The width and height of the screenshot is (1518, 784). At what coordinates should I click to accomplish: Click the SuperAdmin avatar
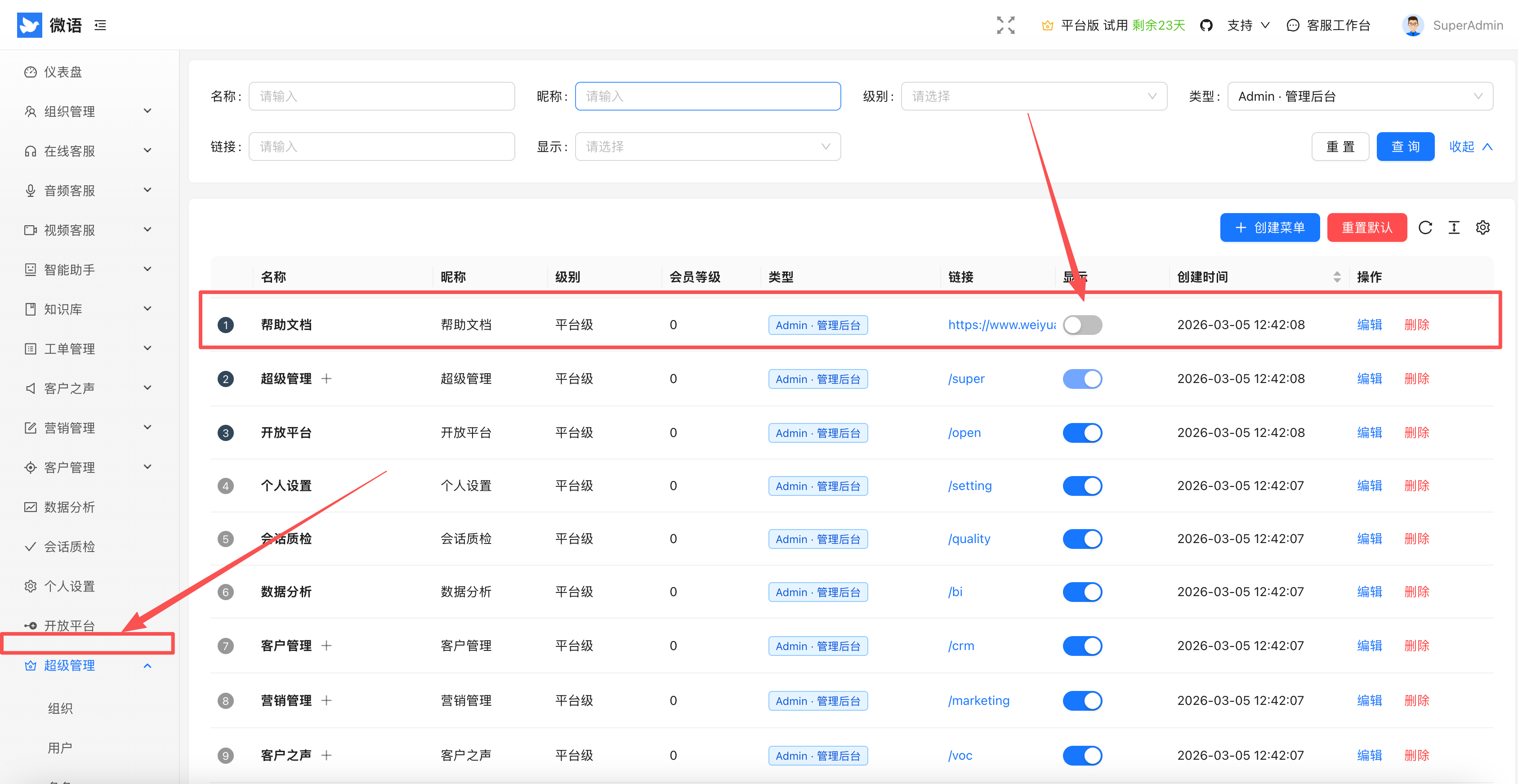(1412, 25)
